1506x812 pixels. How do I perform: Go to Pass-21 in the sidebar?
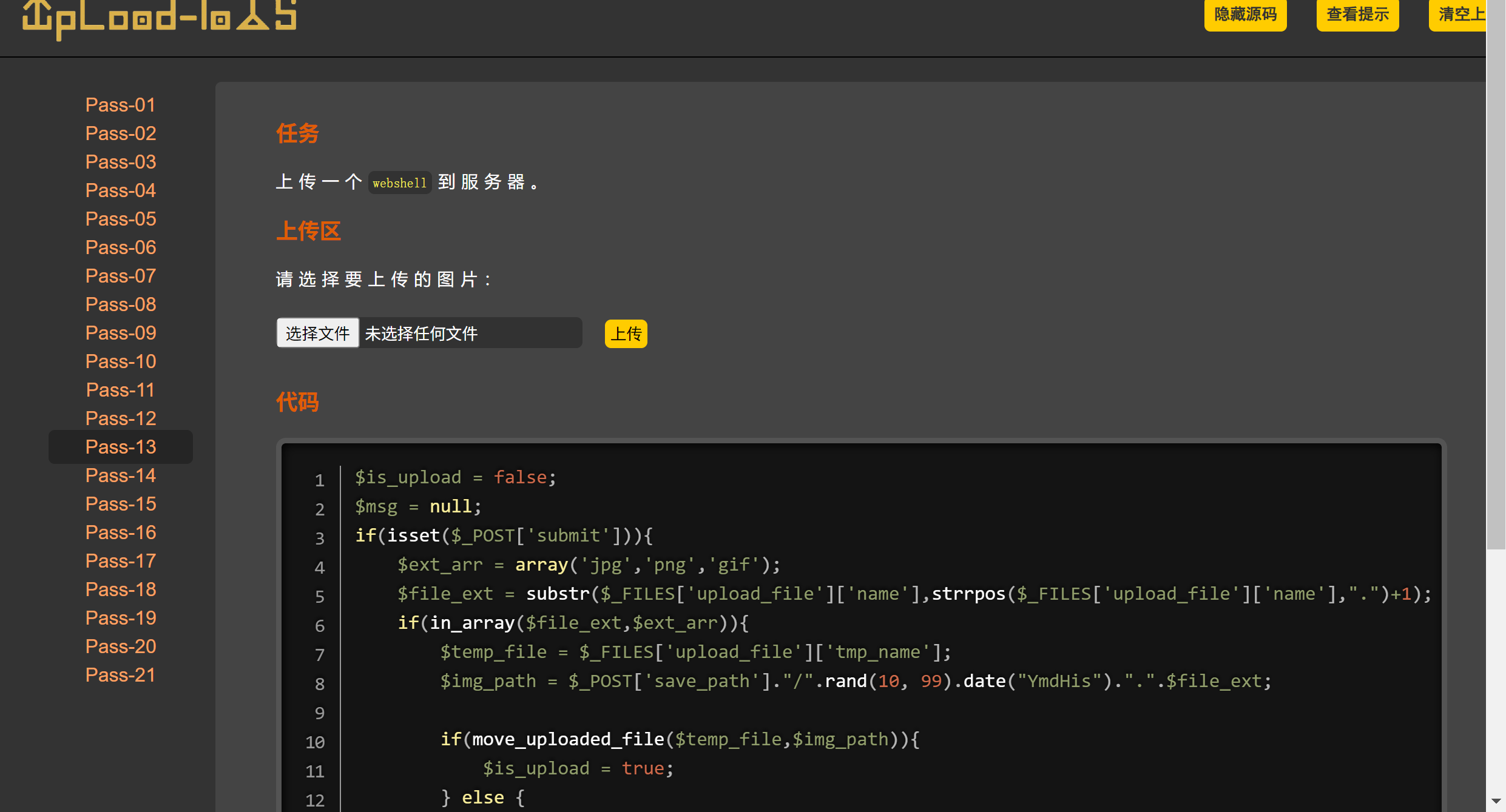[x=121, y=675]
